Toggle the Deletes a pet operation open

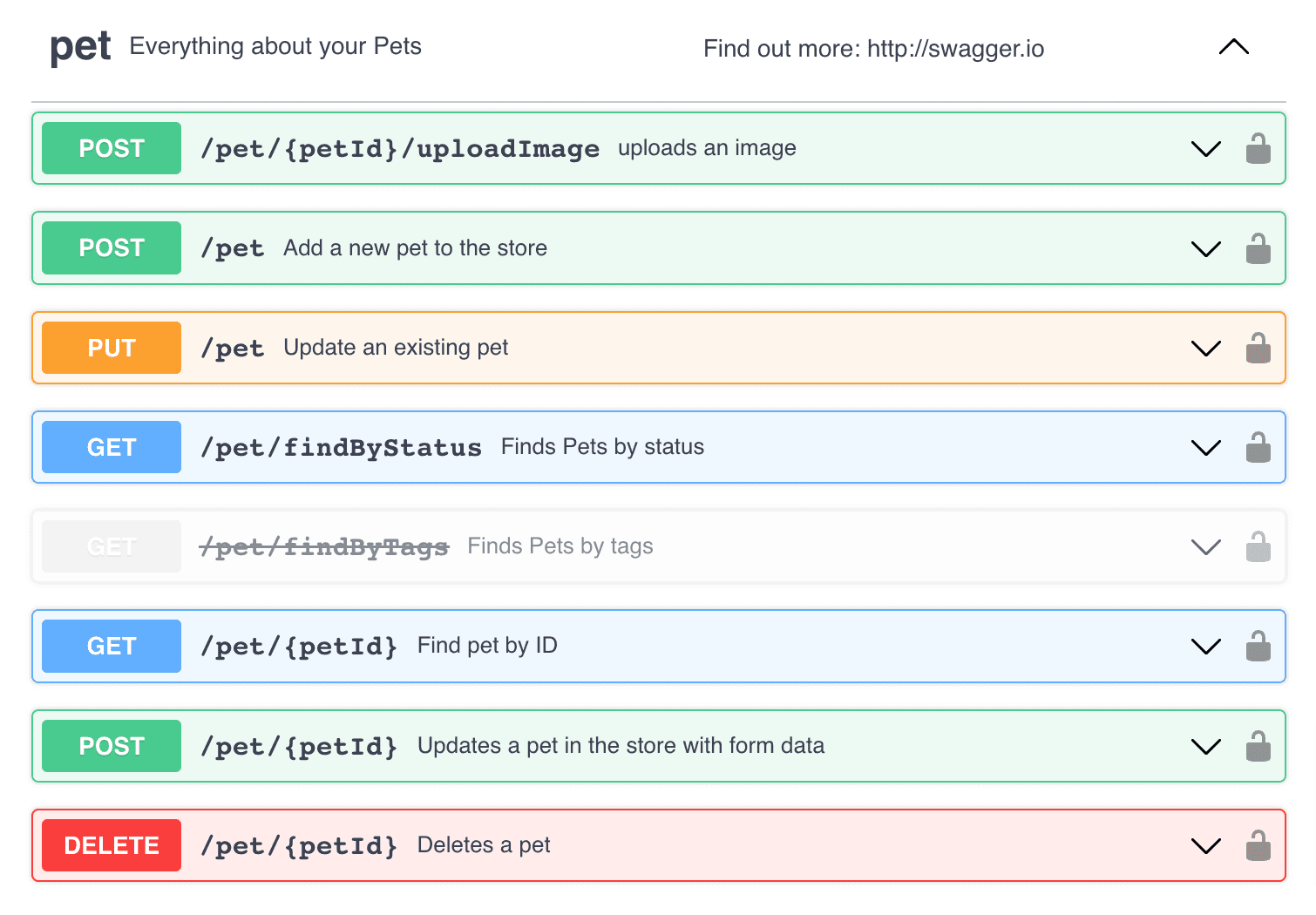point(1205,844)
